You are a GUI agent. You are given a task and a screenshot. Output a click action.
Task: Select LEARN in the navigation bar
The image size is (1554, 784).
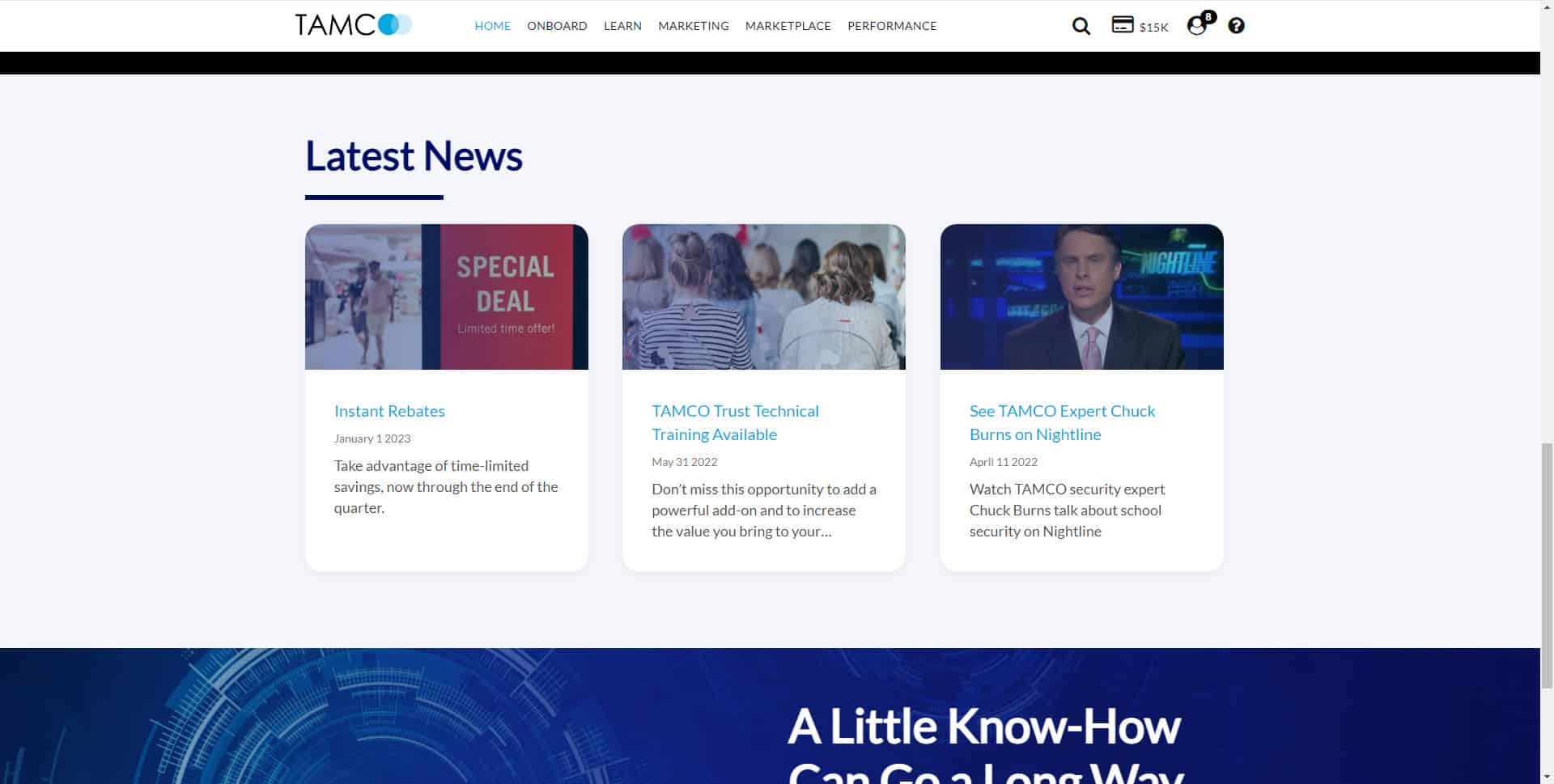click(622, 26)
